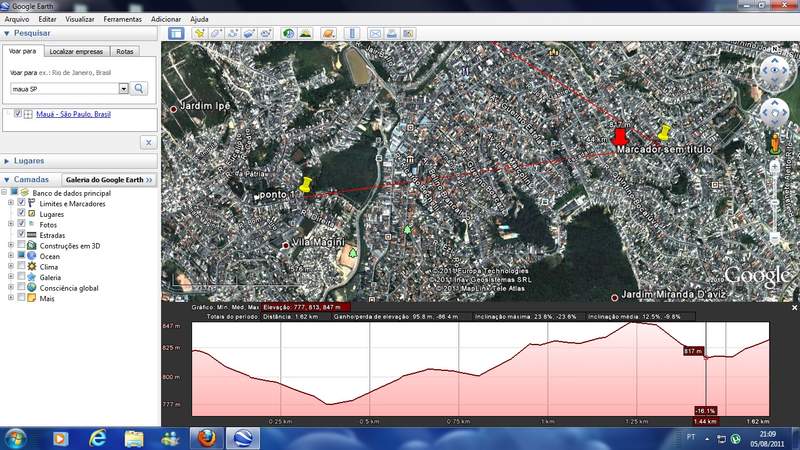Open the Editar menu

(47, 19)
